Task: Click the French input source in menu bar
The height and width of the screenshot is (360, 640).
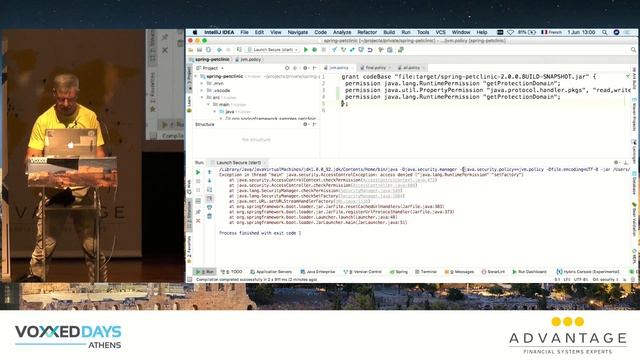Action: 551,32
